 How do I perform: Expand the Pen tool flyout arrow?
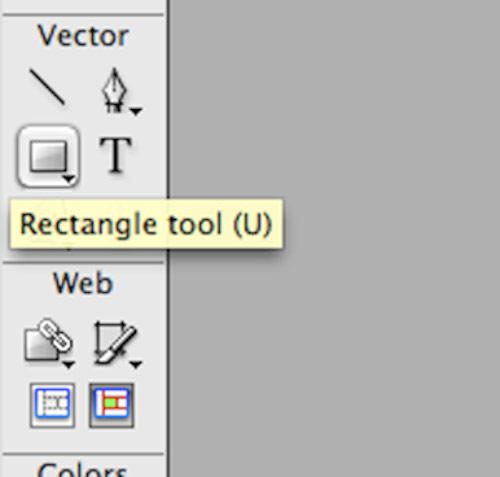point(136,111)
